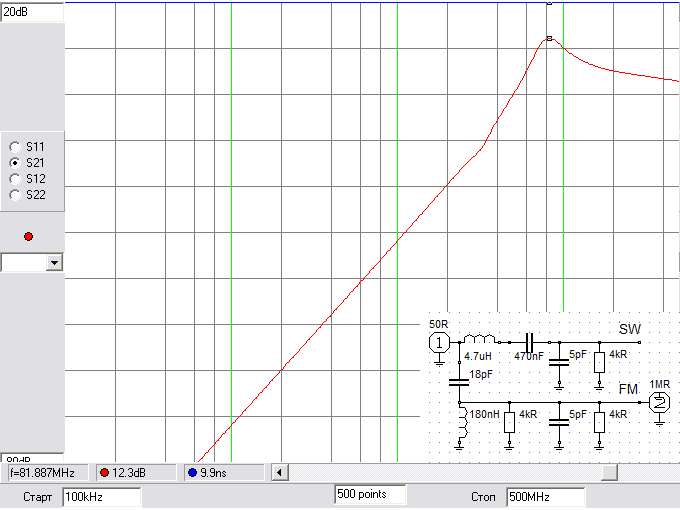Click the port 2 load symbol
The image size is (680, 510).
point(660,402)
